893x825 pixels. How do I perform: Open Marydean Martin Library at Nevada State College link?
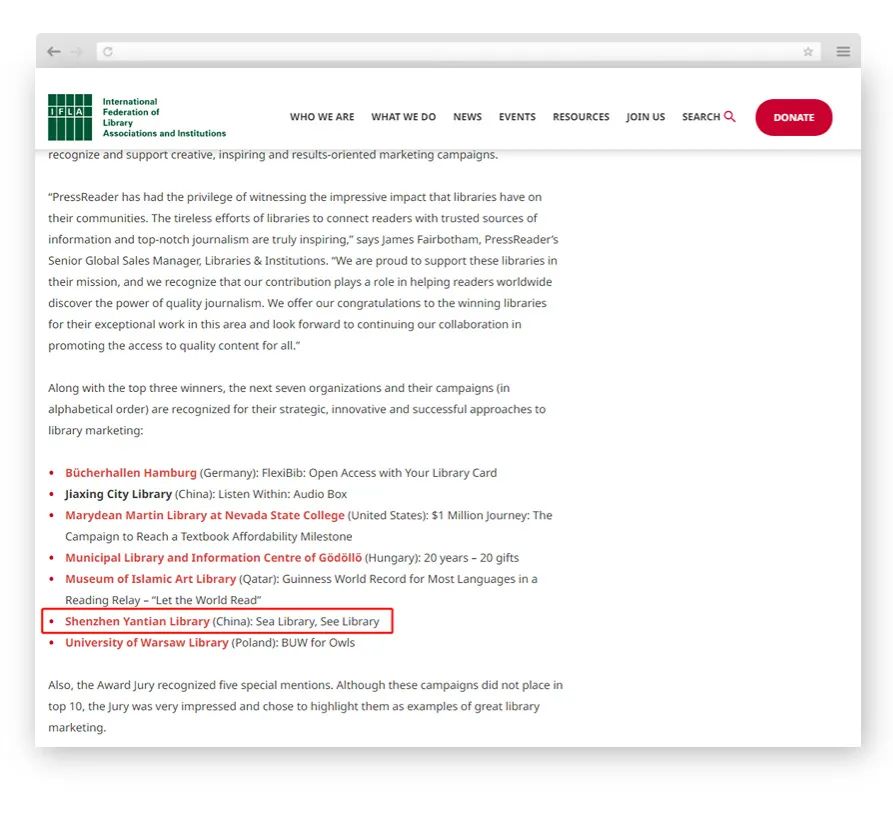click(204, 515)
